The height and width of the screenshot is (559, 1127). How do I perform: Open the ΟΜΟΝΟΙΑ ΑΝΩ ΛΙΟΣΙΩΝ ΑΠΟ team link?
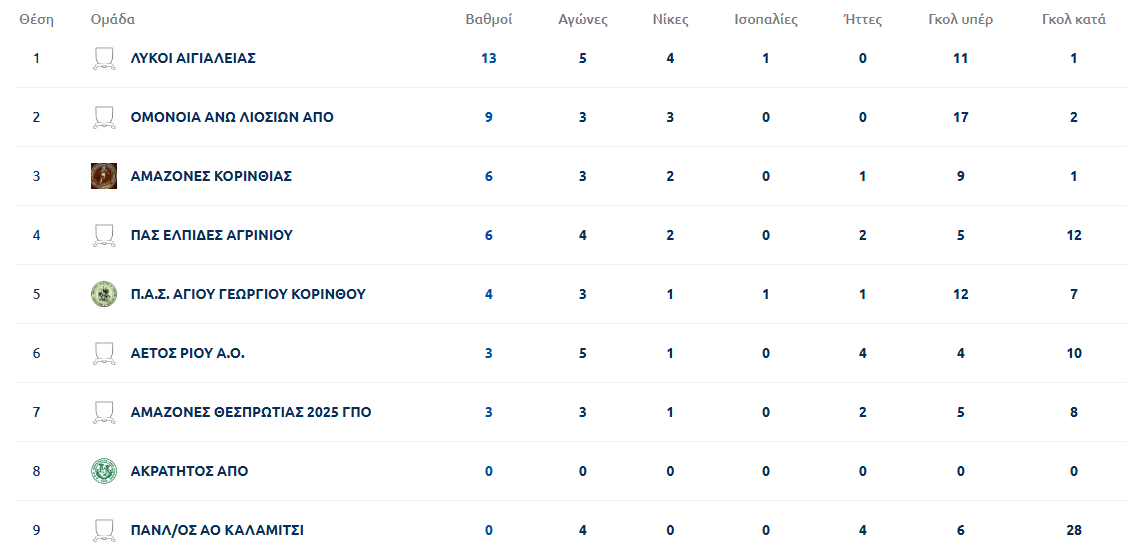(232, 117)
